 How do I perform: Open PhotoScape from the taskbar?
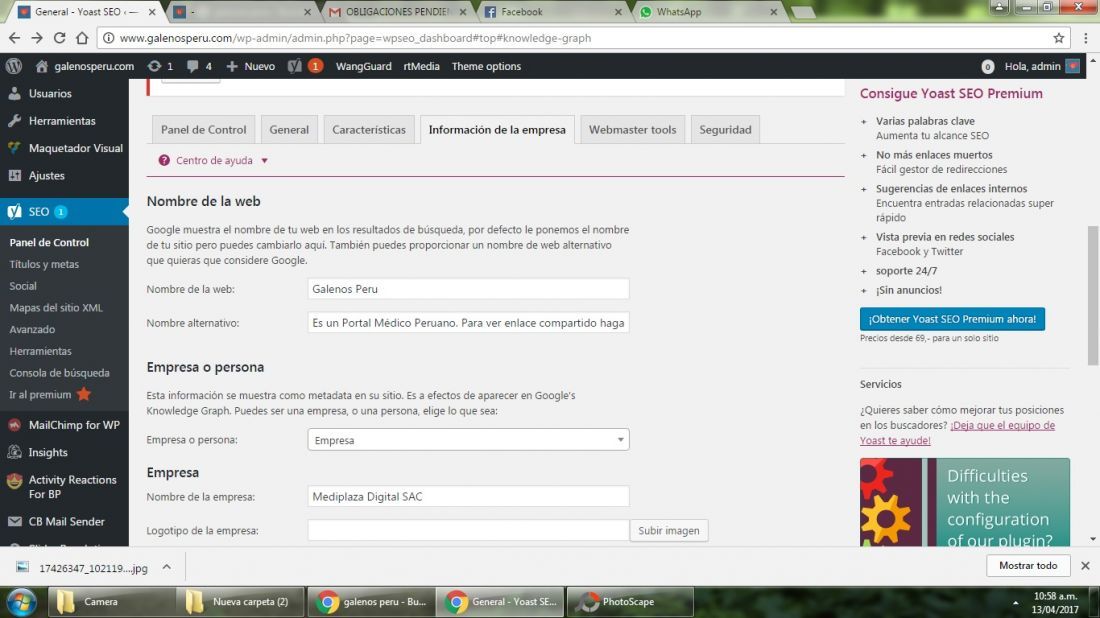[630, 602]
